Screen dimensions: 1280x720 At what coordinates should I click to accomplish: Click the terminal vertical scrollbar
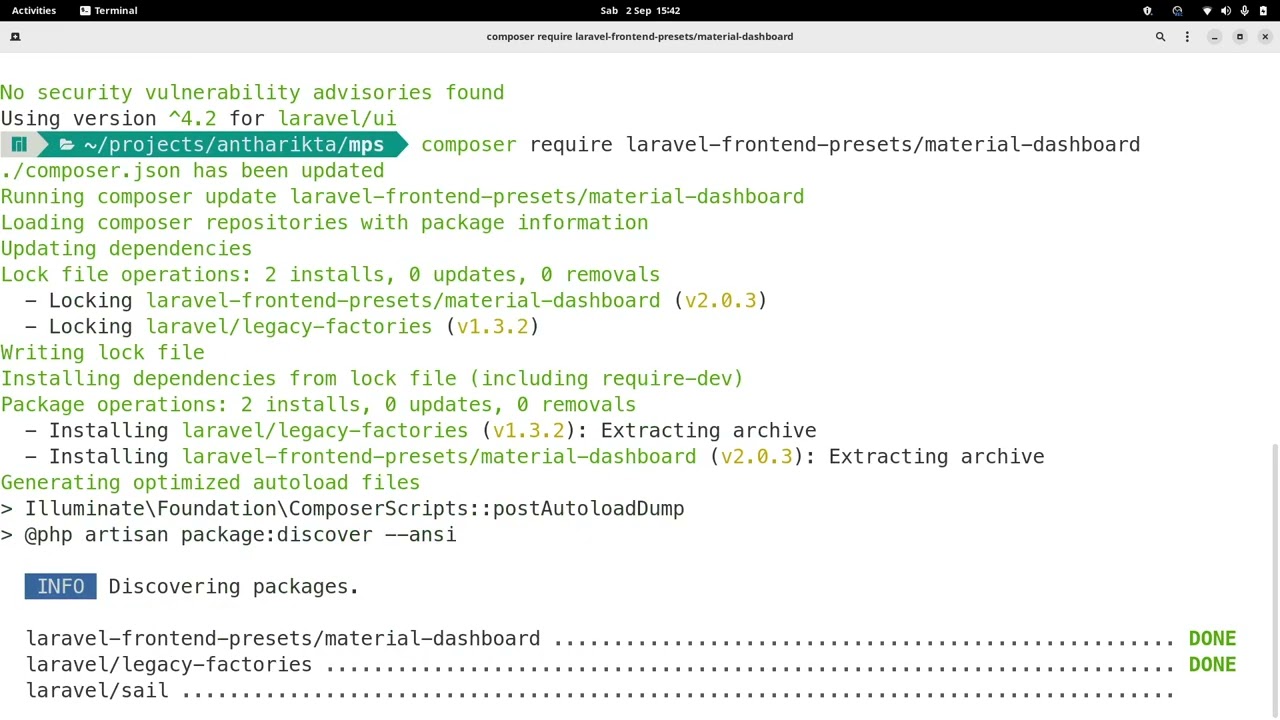1274,580
